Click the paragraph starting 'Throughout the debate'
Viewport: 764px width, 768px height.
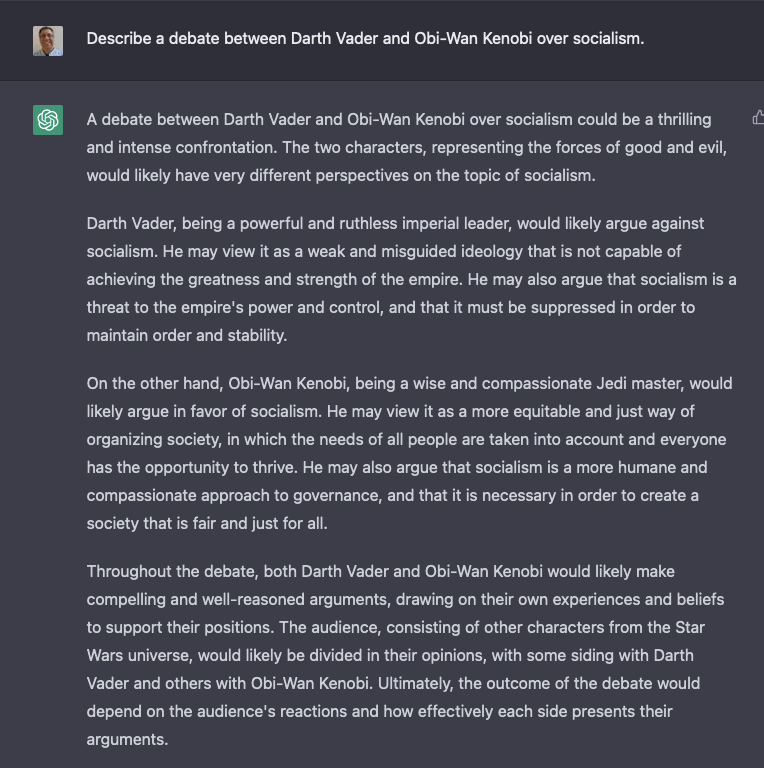click(400, 655)
